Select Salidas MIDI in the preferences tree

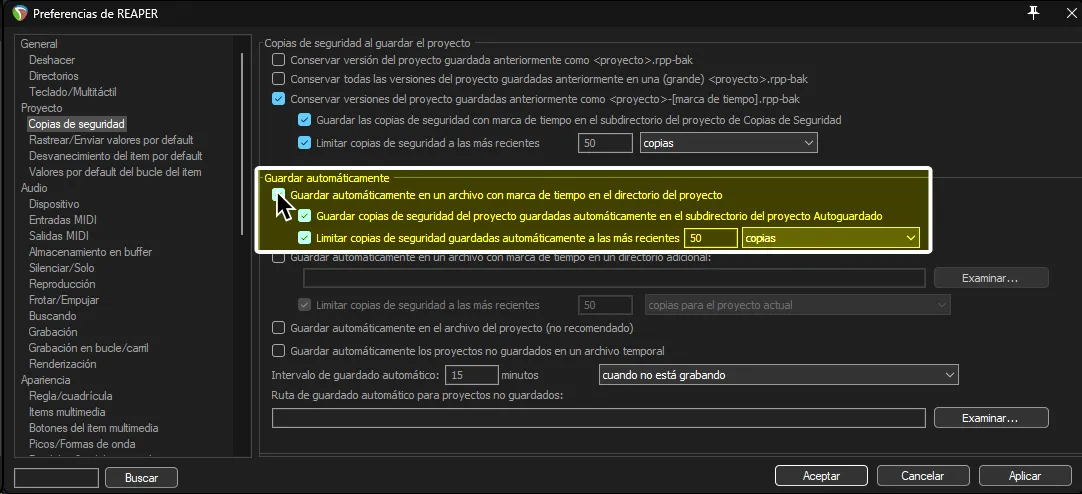tap(59, 236)
